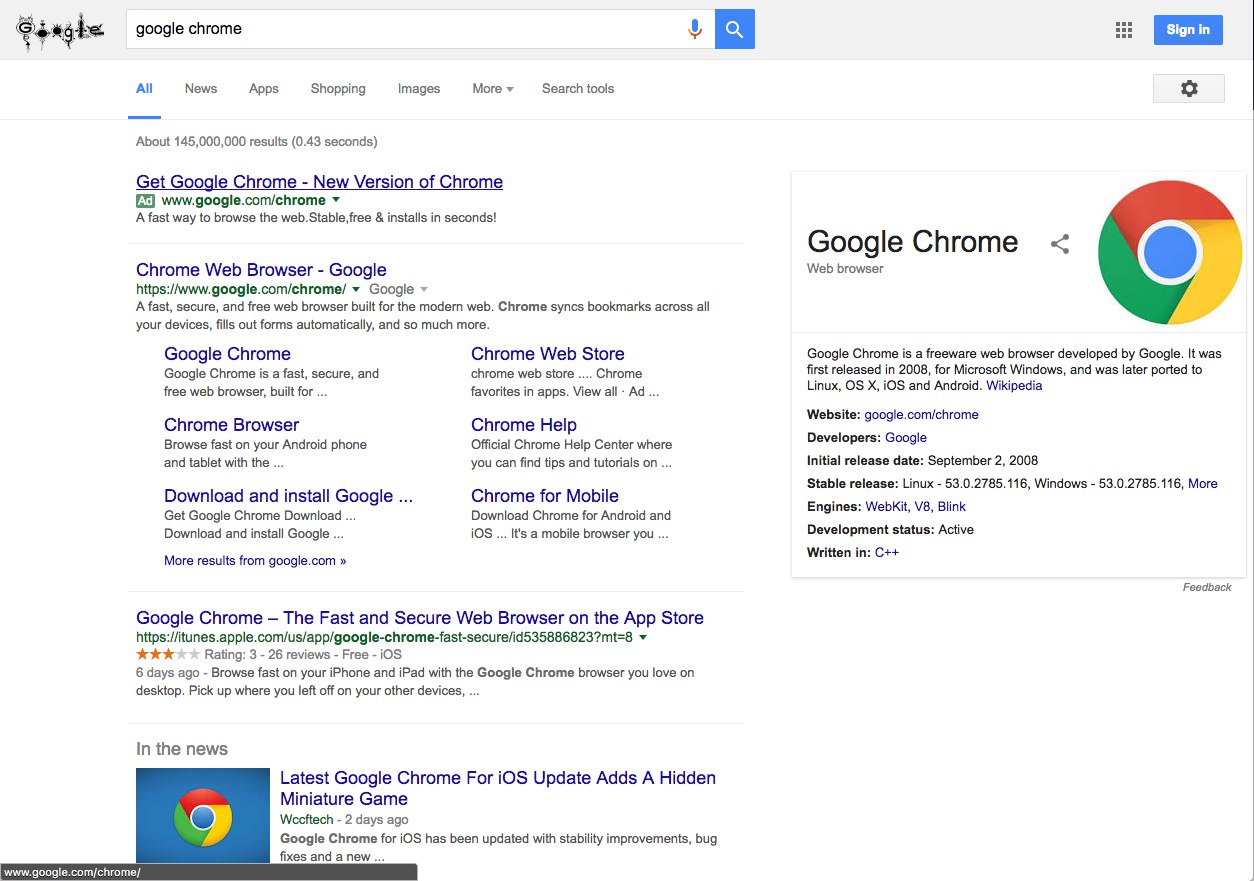Click 'Google Chrome' knowledge panel title

[912, 242]
